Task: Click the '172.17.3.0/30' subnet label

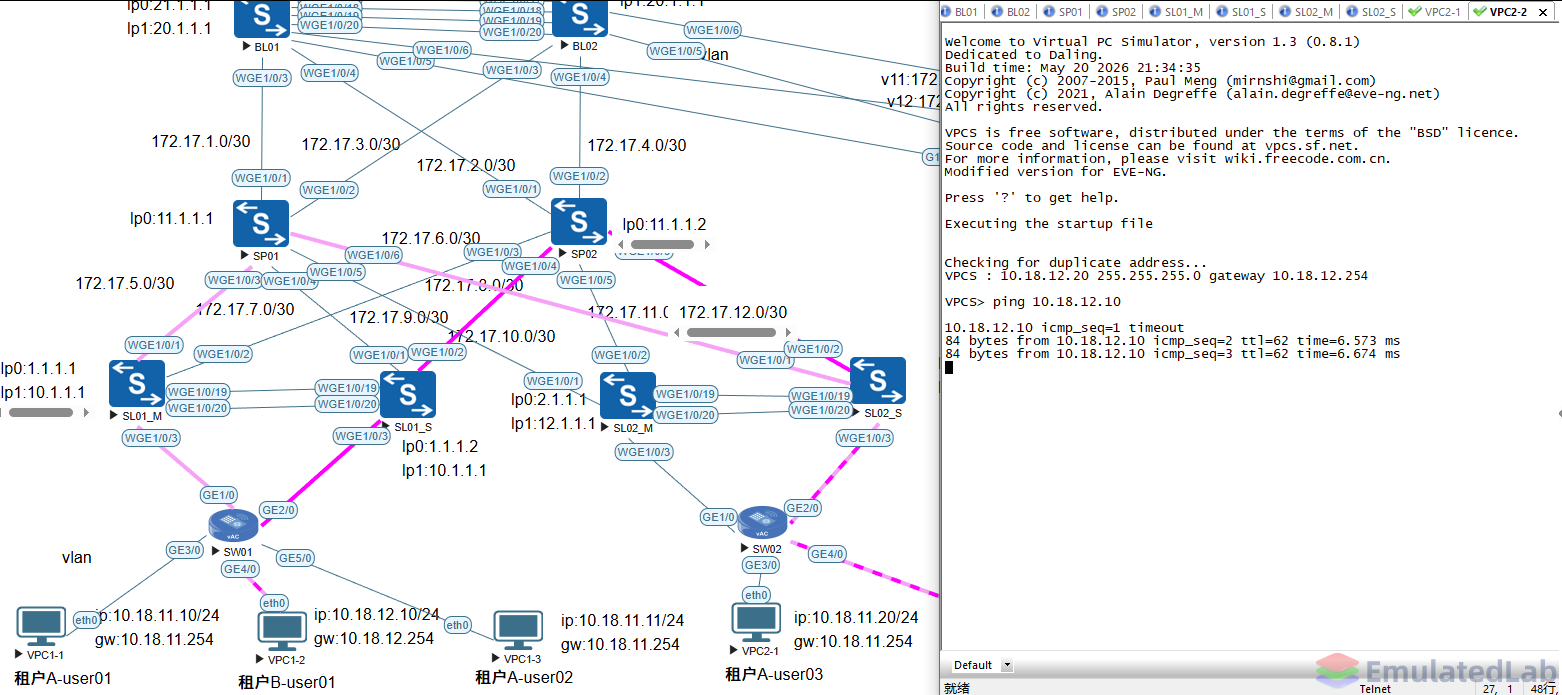Action: pyautogui.click(x=351, y=144)
